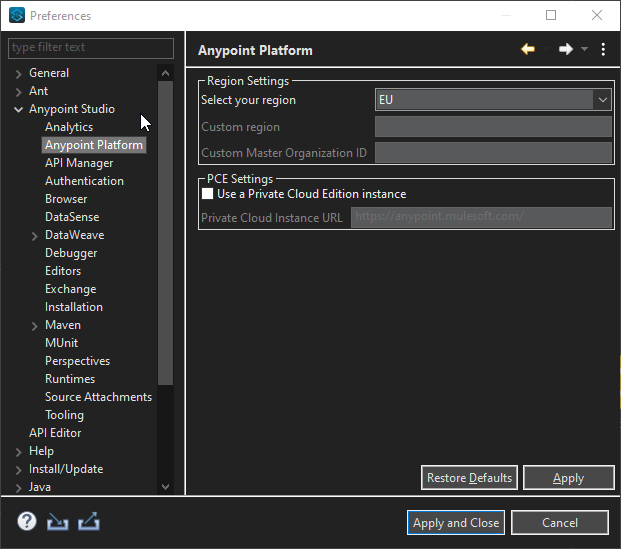Open Tooling preferences
This screenshot has height=549, width=622.
point(64,415)
